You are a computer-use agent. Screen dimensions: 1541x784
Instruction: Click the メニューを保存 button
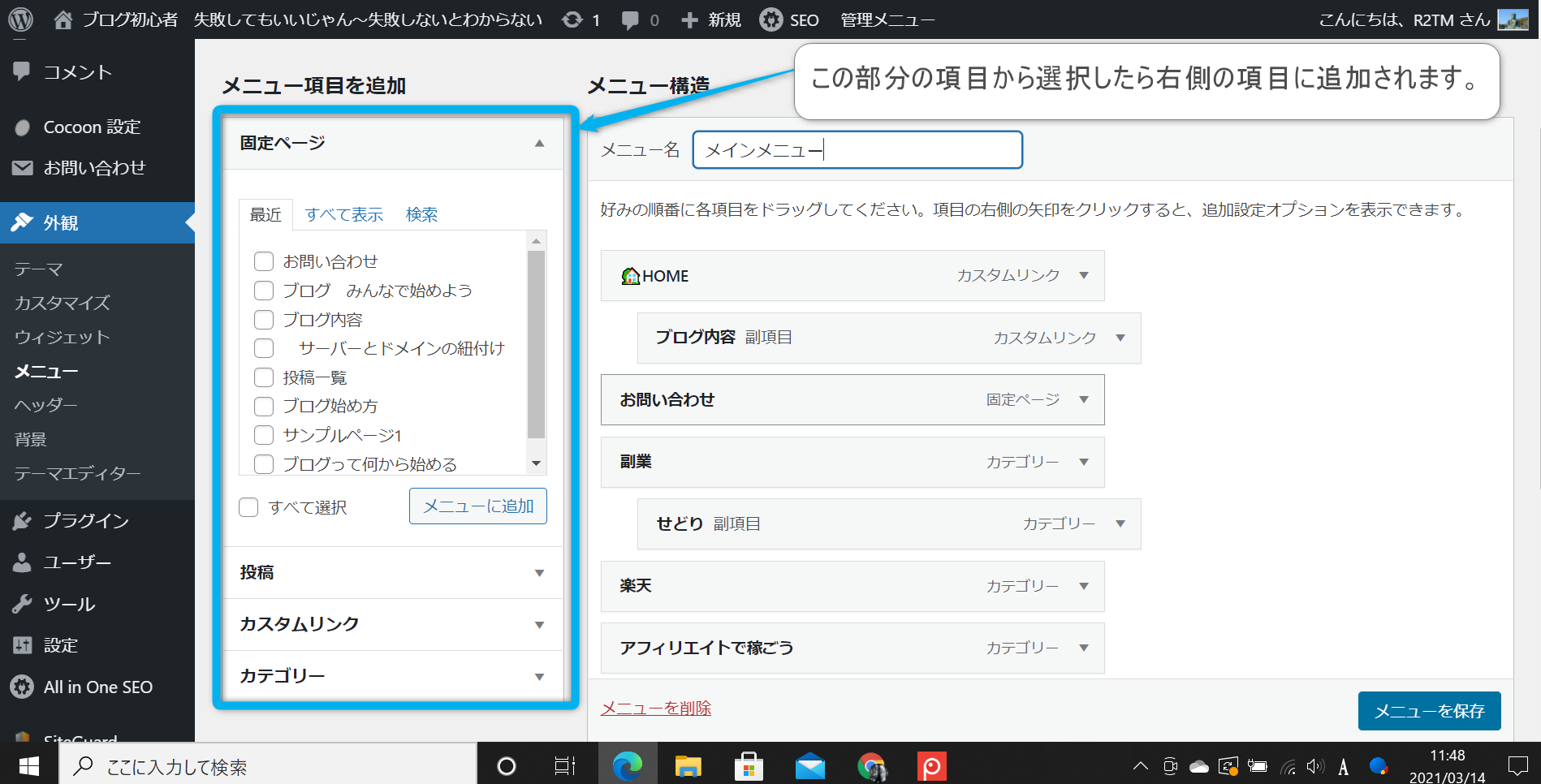coord(1429,711)
